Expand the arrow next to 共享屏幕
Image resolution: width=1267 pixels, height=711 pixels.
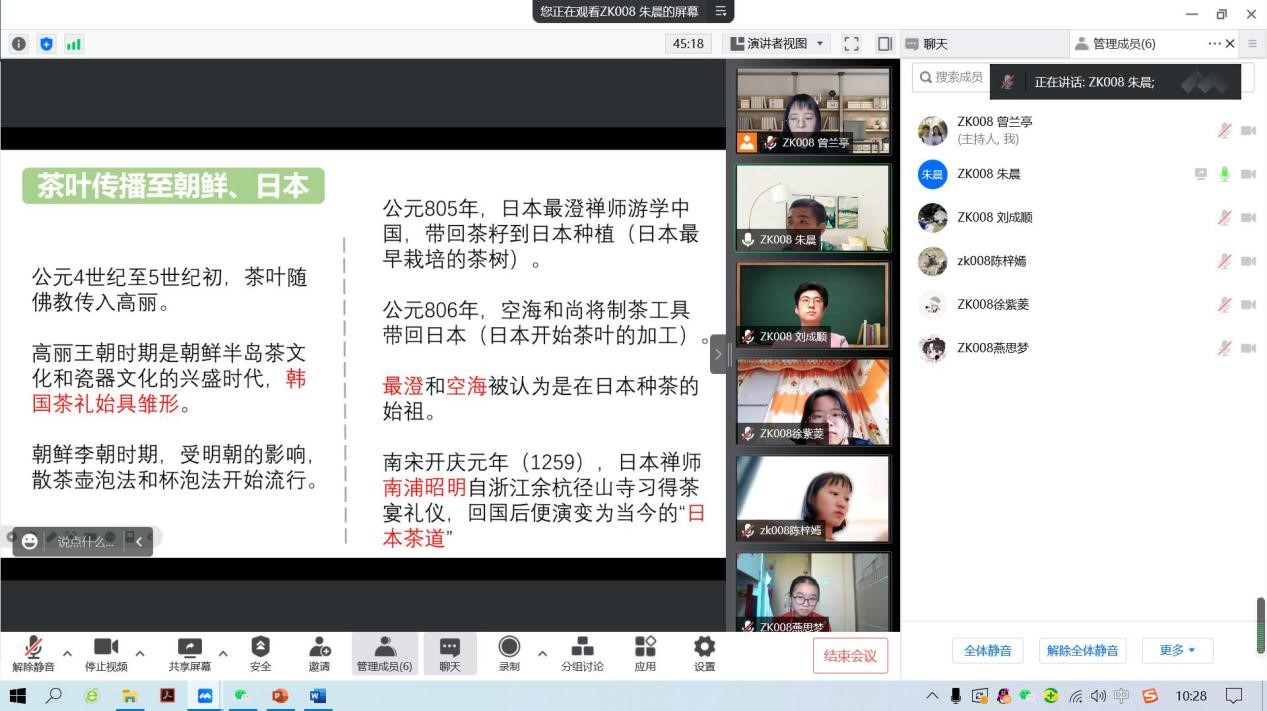pos(223,654)
